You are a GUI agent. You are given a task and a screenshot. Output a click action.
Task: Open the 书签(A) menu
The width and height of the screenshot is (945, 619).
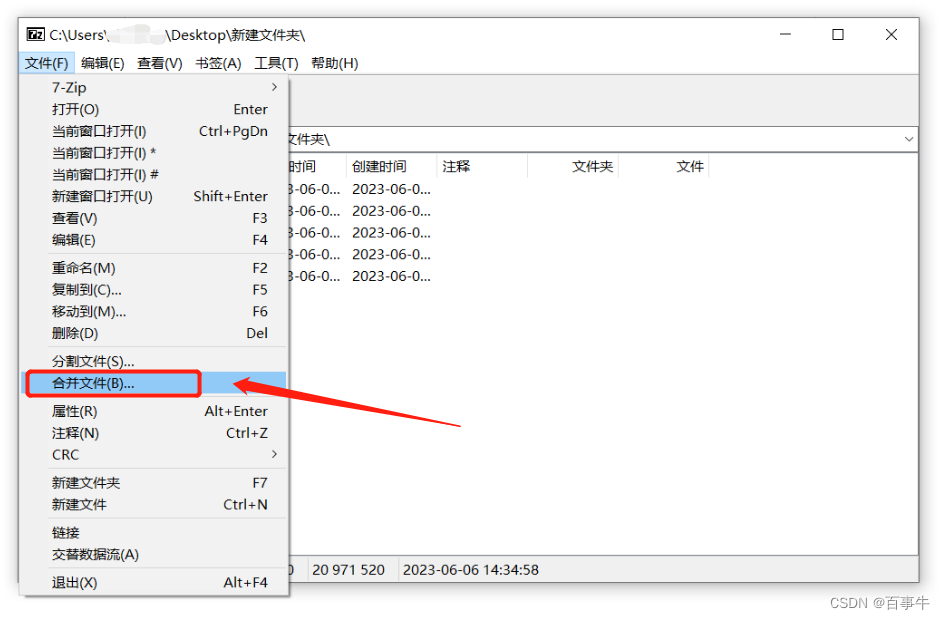(218, 63)
